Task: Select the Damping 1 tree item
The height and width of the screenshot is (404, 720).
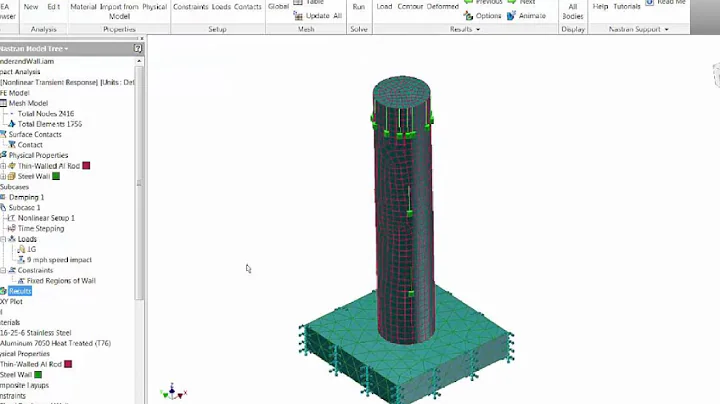Action: [x=26, y=197]
